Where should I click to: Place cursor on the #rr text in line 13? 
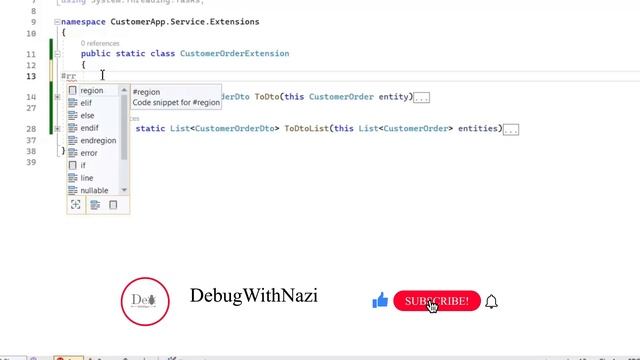click(x=69, y=76)
